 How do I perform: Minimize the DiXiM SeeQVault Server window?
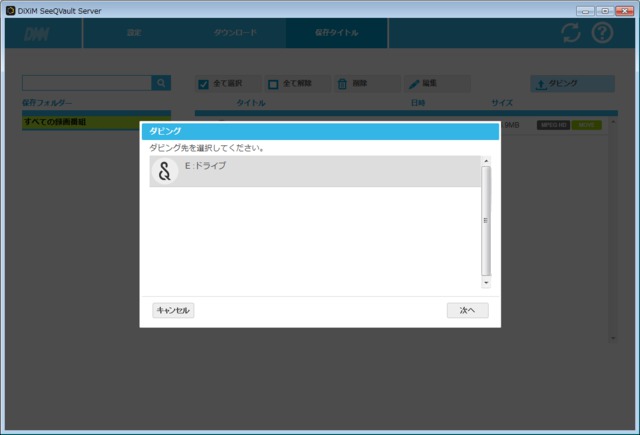(x=585, y=11)
